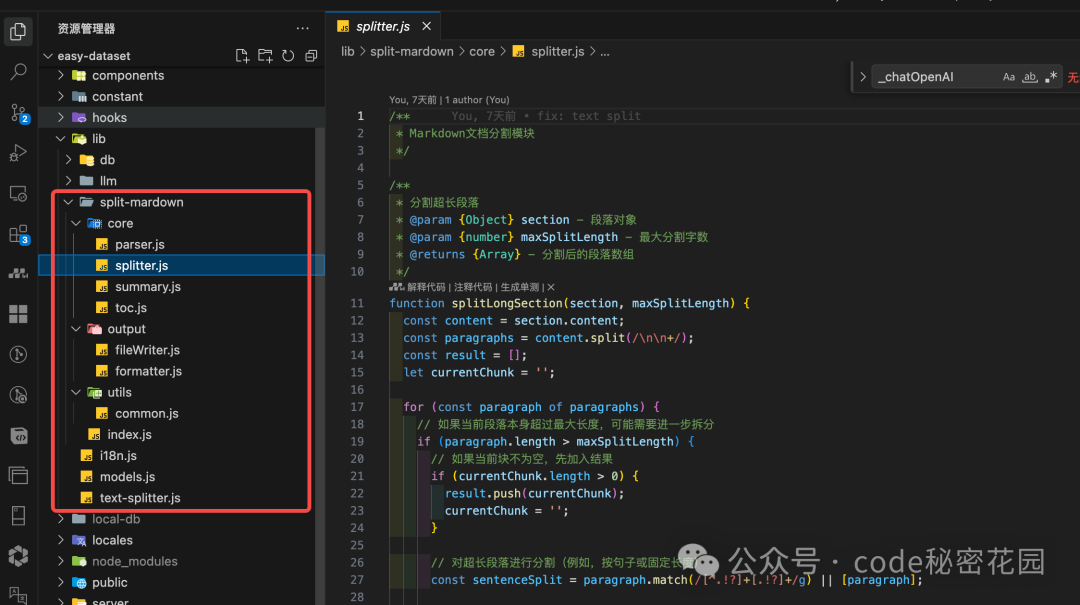Open text-splitter.js in the file tree
The width and height of the screenshot is (1080, 605).
pyautogui.click(x=140, y=498)
